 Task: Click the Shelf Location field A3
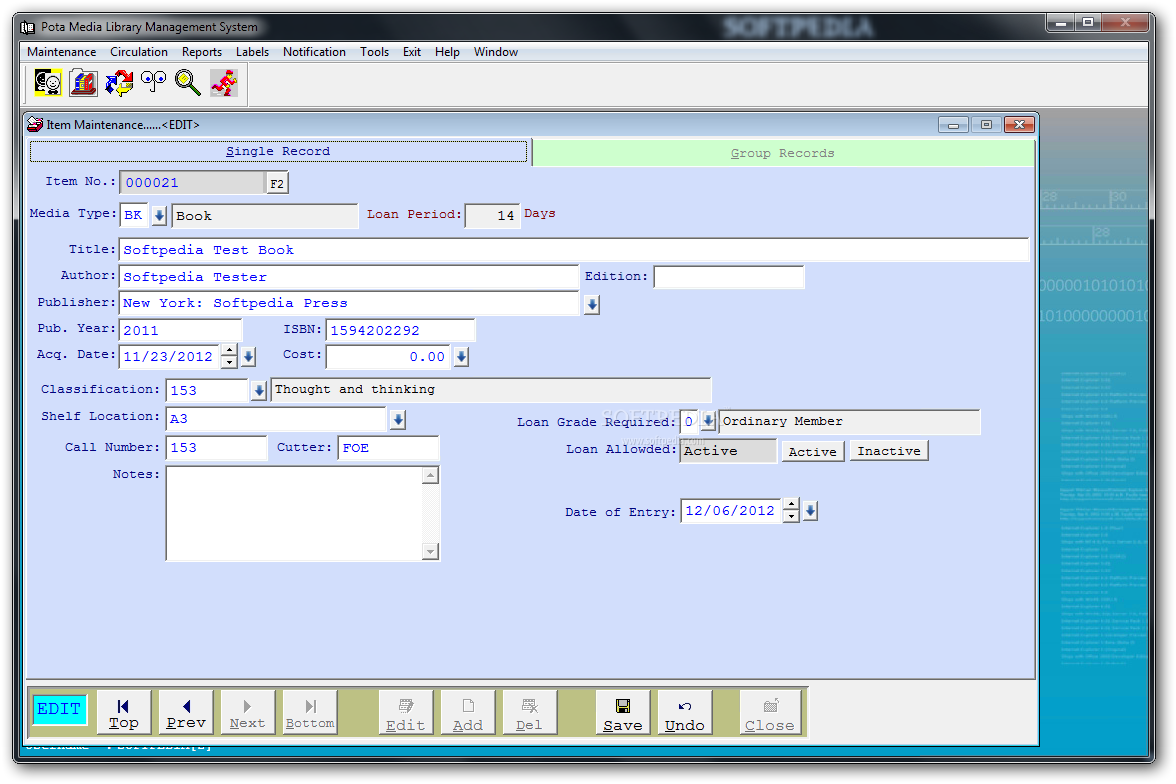click(276, 419)
